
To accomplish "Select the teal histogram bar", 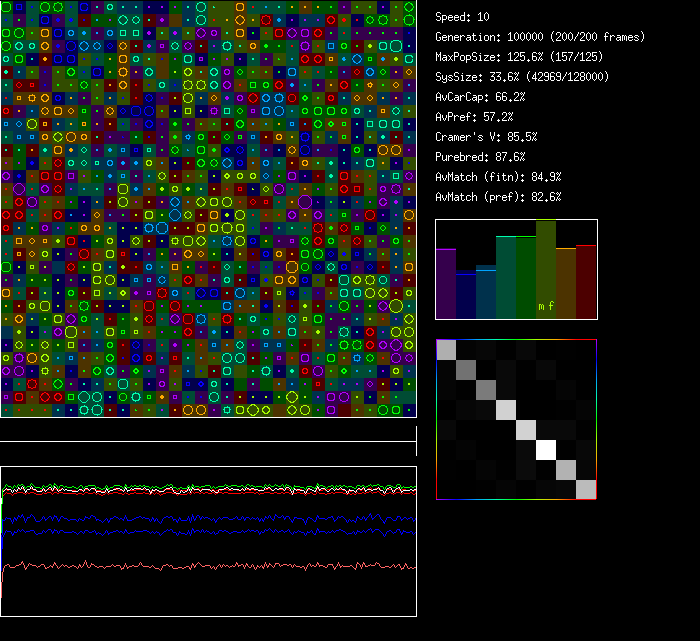I will tap(506, 279).
